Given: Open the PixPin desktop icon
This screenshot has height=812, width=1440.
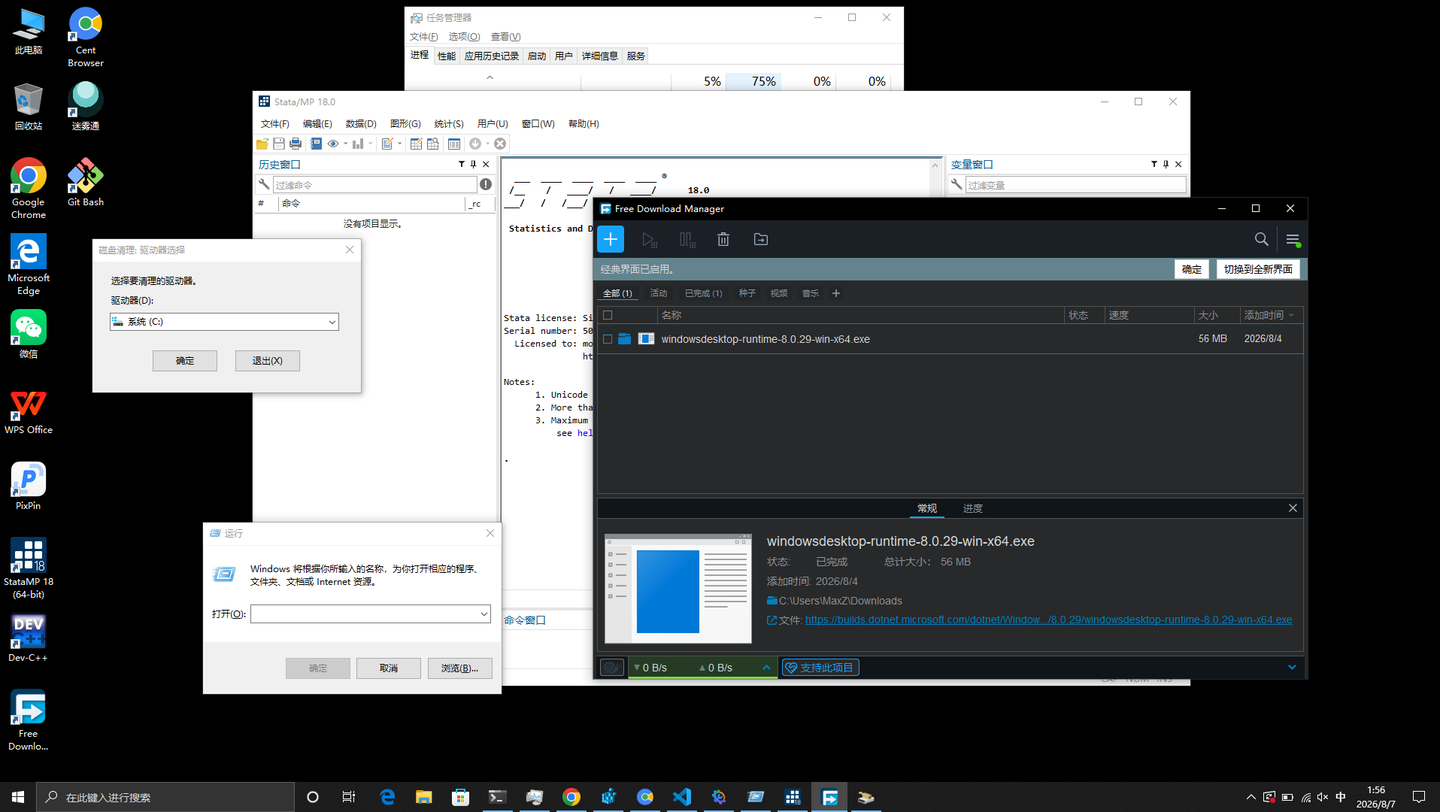Looking at the screenshot, I should pos(28,487).
